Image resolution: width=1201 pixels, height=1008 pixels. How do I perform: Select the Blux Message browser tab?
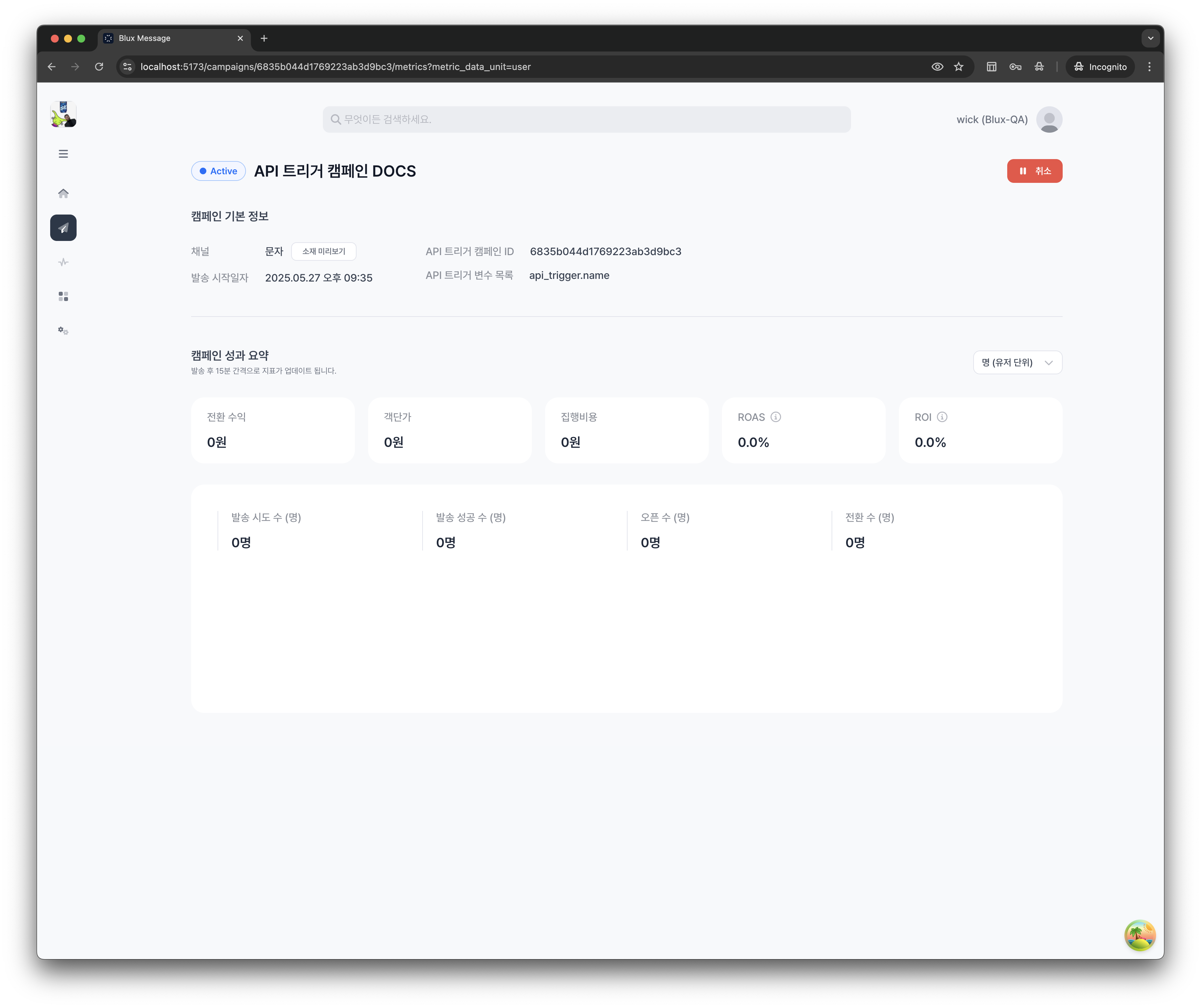pyautogui.click(x=173, y=38)
